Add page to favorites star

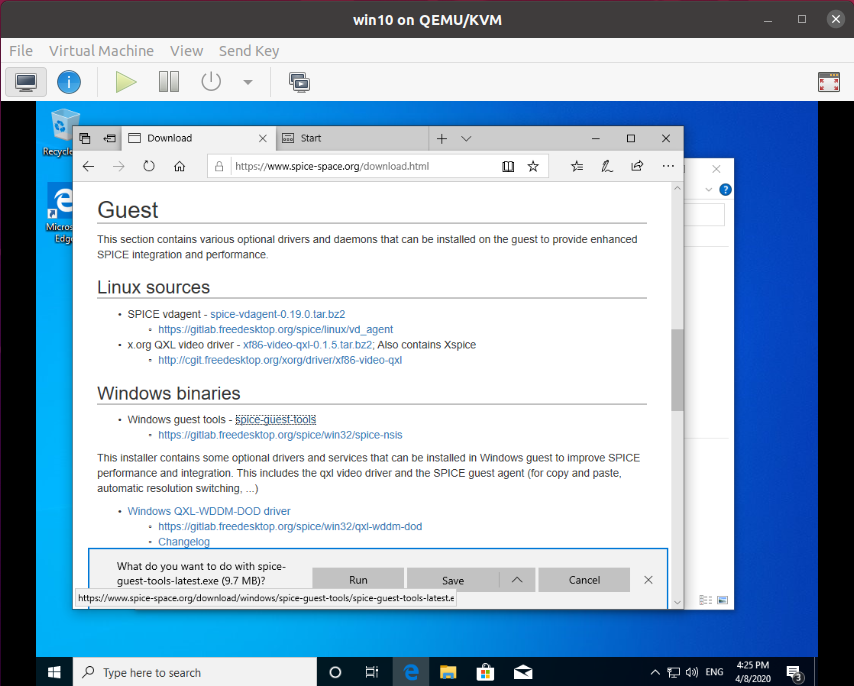click(533, 167)
